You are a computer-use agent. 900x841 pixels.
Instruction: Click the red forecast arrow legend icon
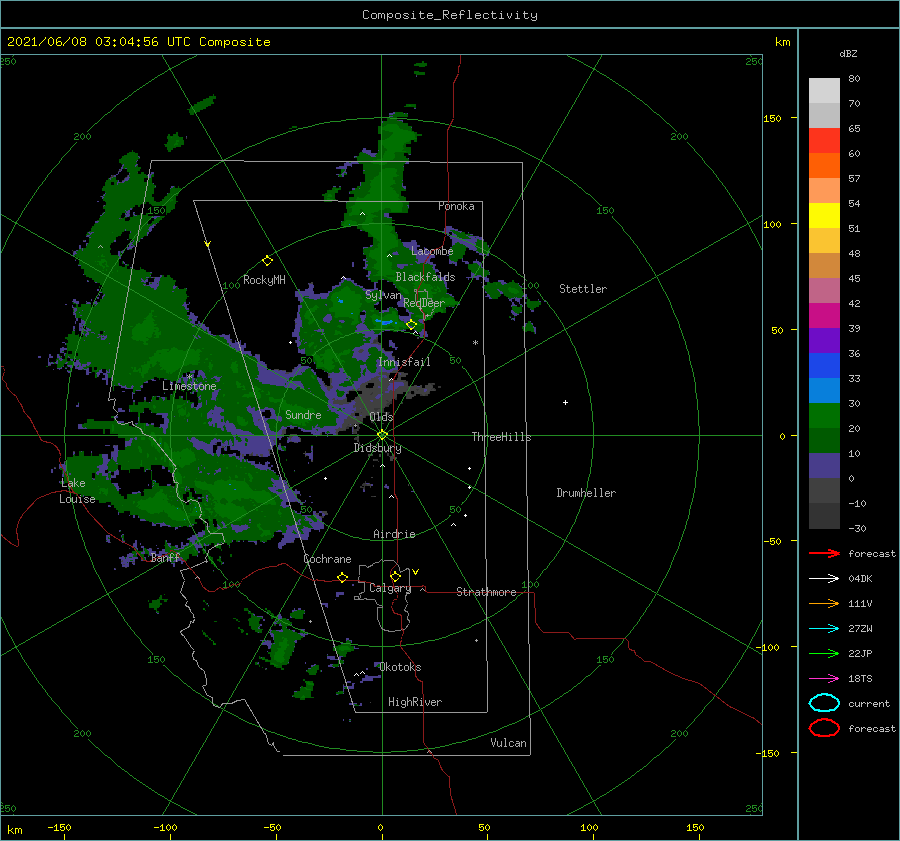click(x=824, y=553)
